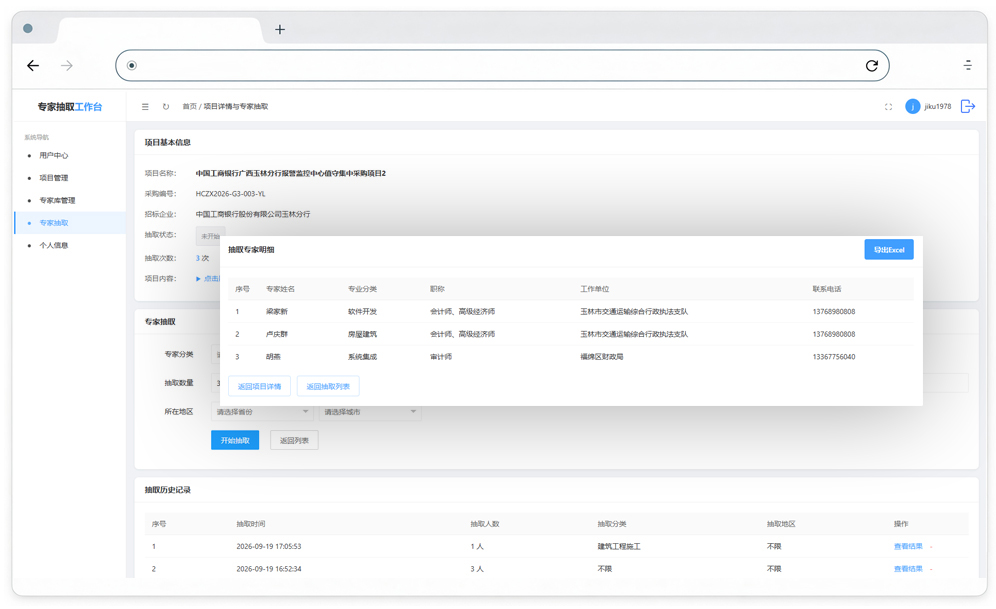Click the 首页 breadcrumb link

(189, 107)
